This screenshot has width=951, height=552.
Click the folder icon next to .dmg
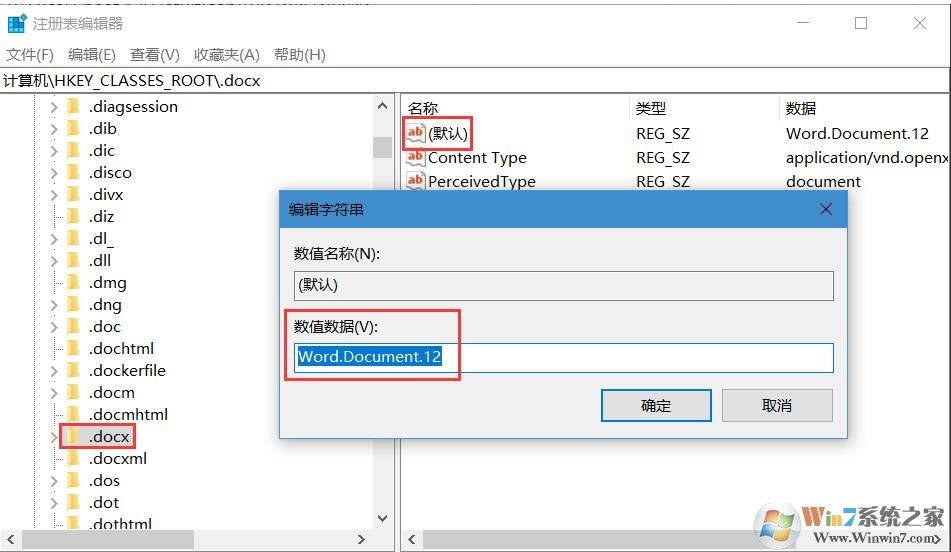pos(73,283)
